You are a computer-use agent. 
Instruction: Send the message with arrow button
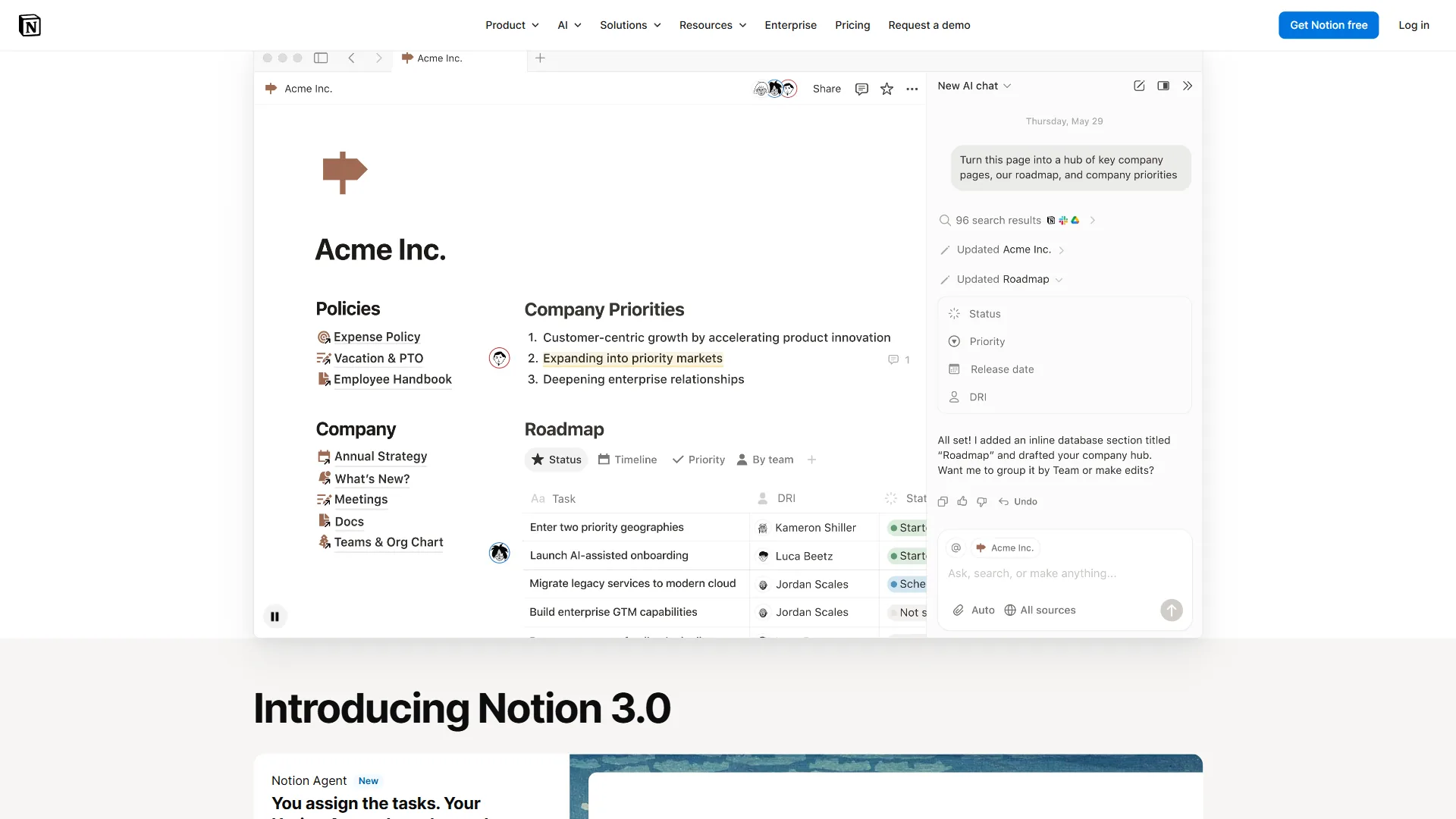pyautogui.click(x=1172, y=610)
